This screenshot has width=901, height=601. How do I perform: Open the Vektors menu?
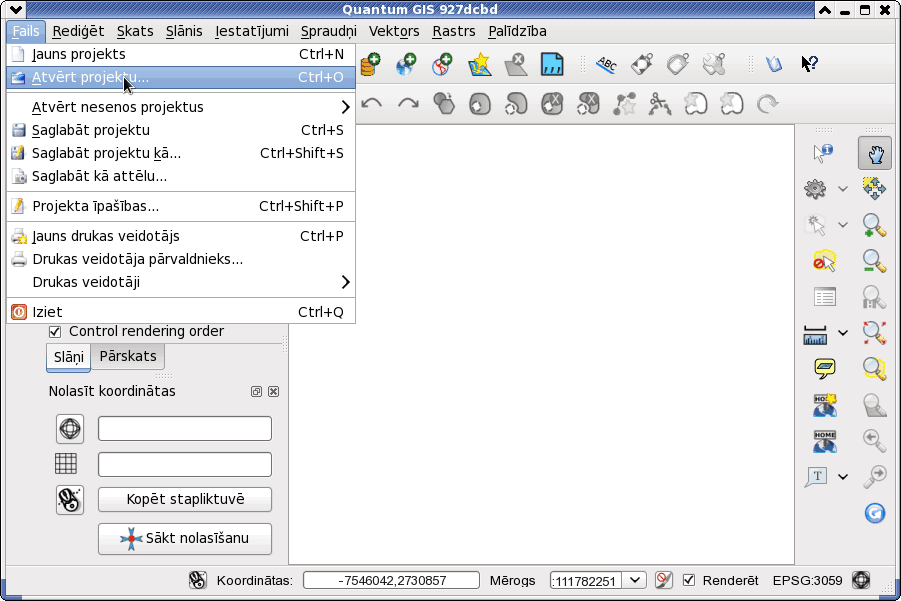(x=394, y=31)
